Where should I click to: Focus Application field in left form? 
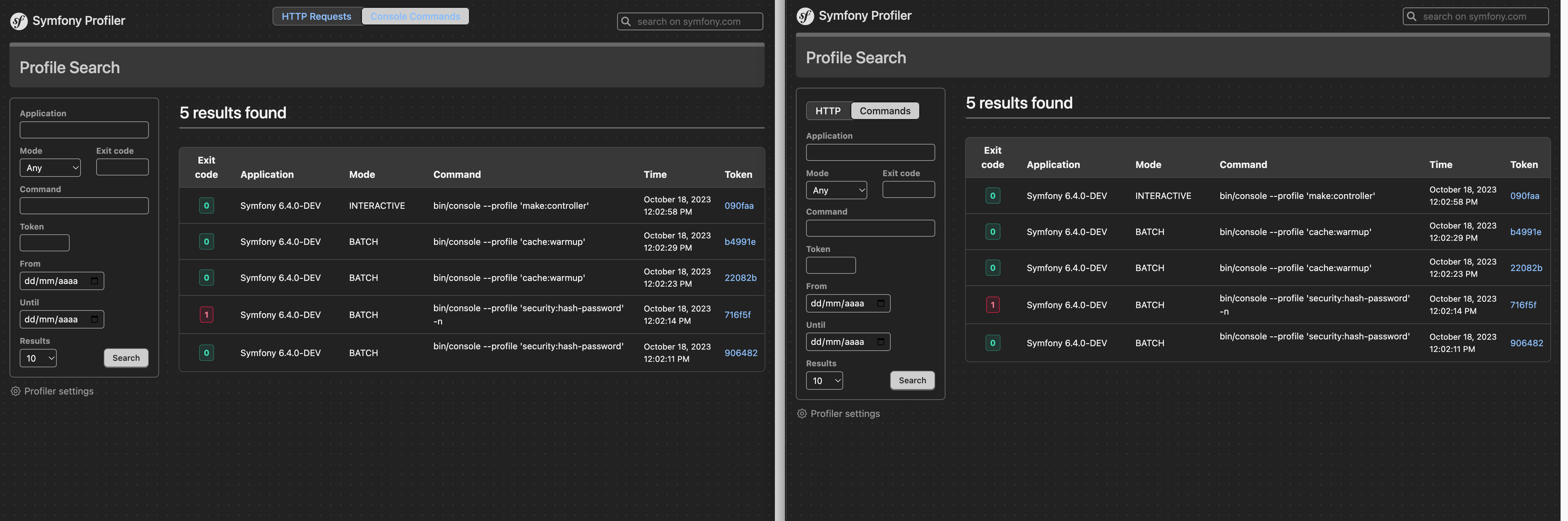click(84, 130)
